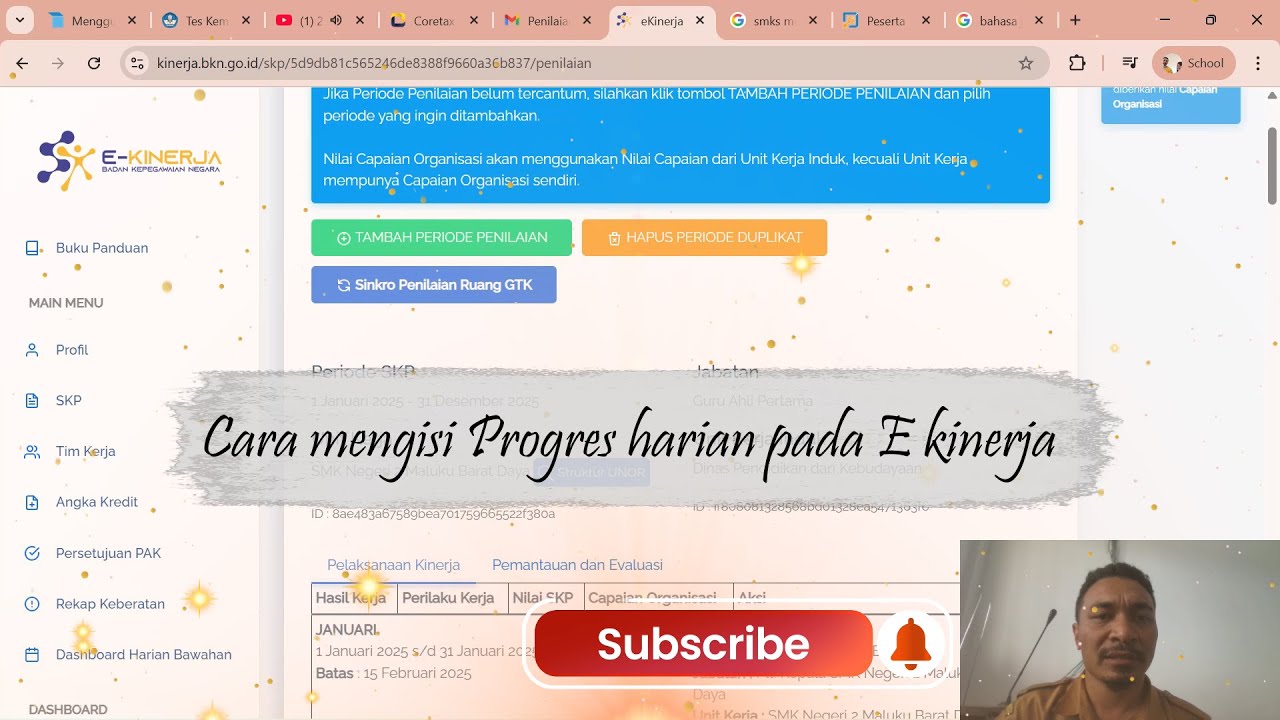Click the Tim Kerja people icon
Screen dimensions: 1280x720
point(32,452)
